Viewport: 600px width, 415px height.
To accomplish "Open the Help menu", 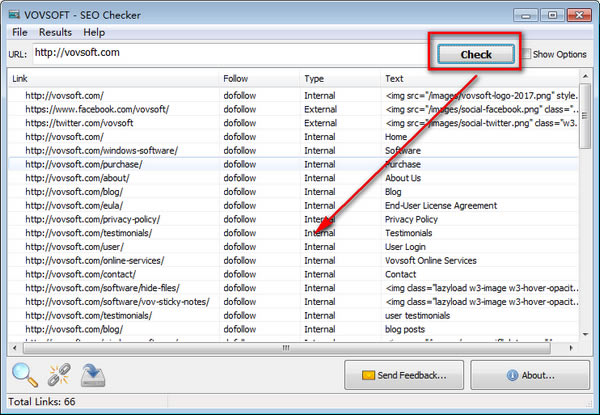I will tap(94, 33).
